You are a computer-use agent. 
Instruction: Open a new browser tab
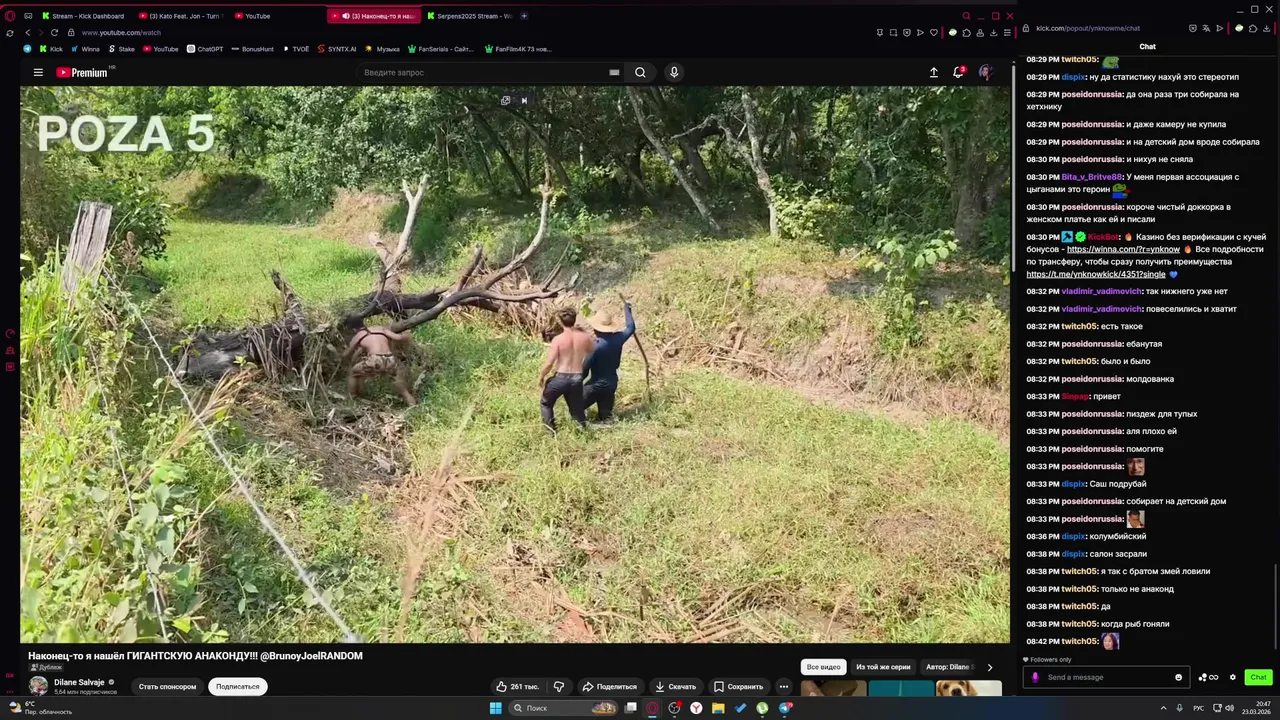524,16
